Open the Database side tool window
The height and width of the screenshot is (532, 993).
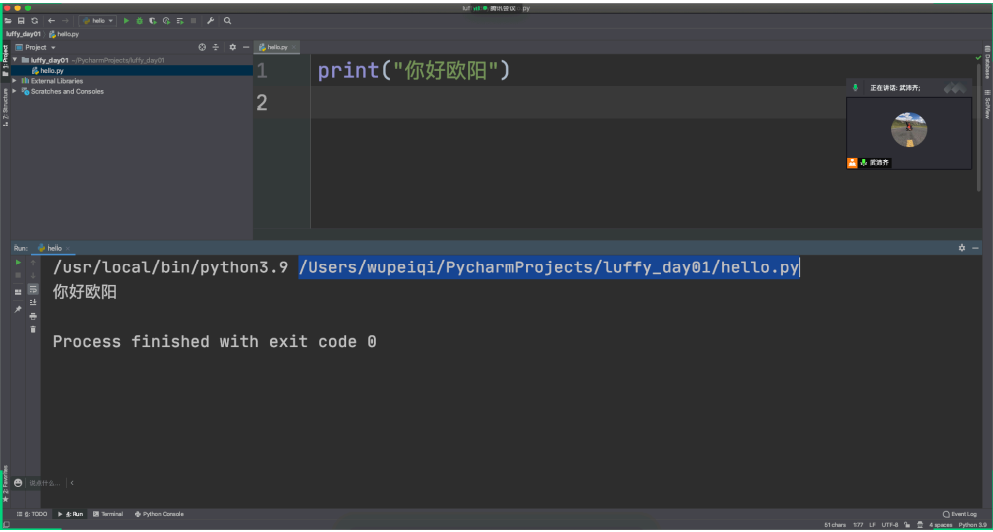coord(987,63)
